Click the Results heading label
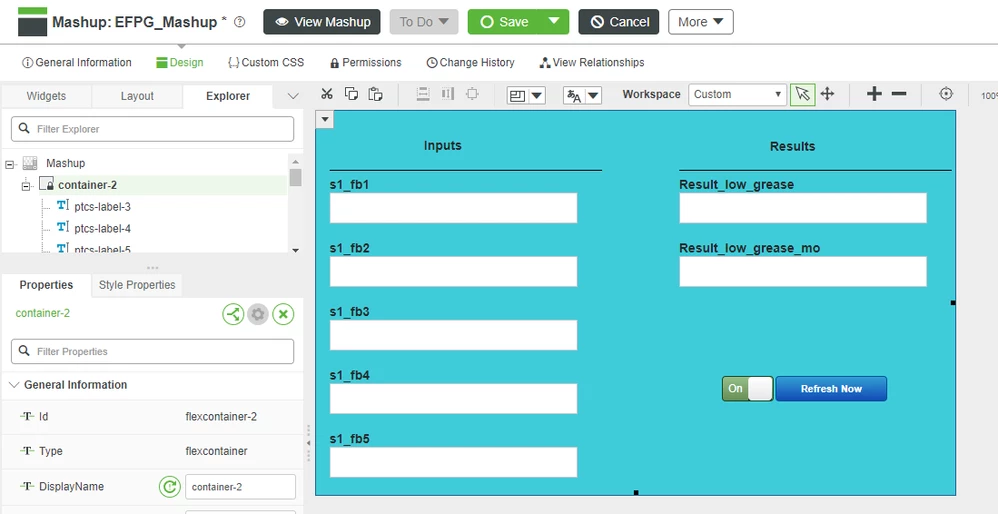 [792, 146]
